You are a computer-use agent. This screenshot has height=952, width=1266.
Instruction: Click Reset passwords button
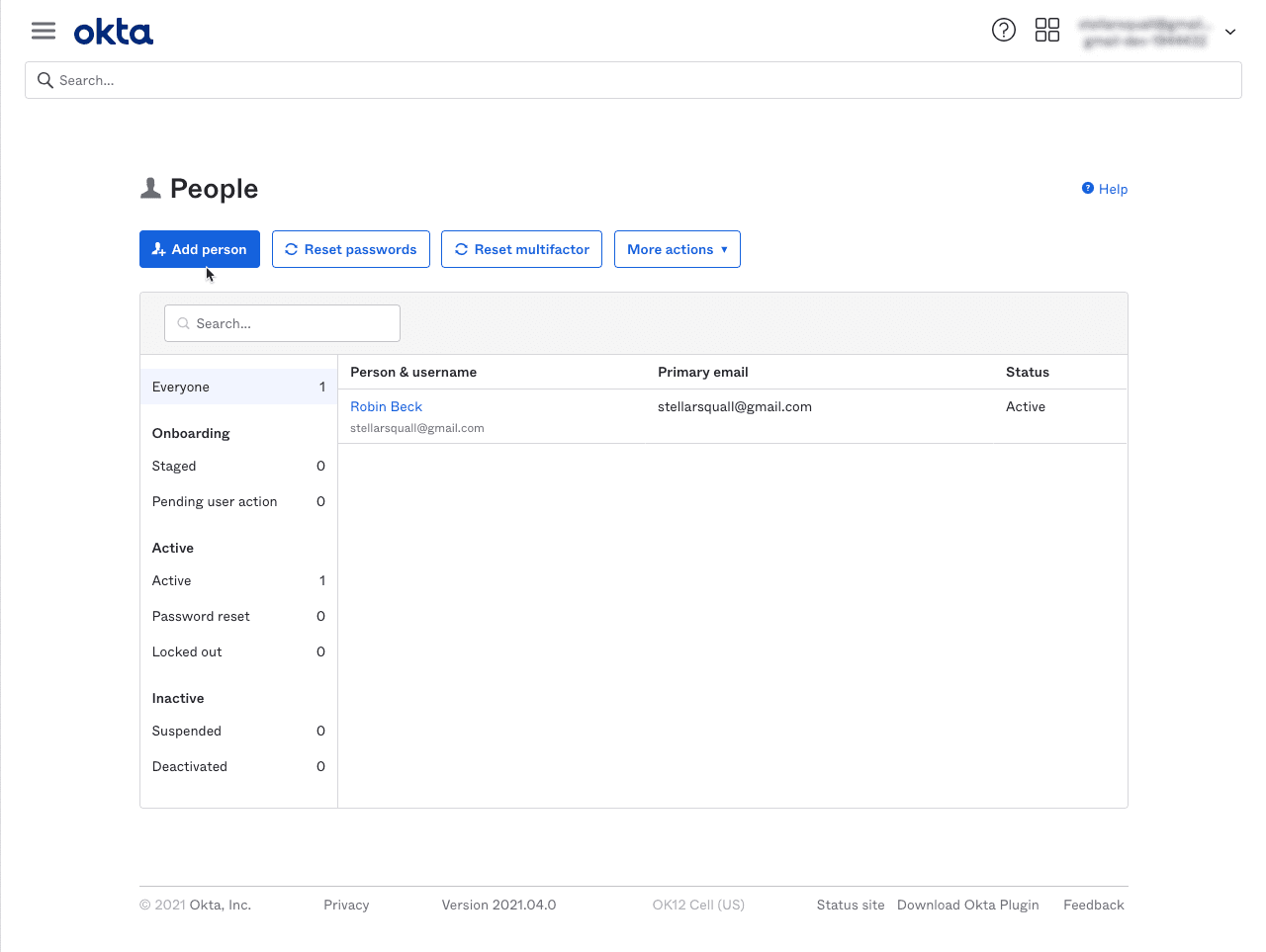351,249
